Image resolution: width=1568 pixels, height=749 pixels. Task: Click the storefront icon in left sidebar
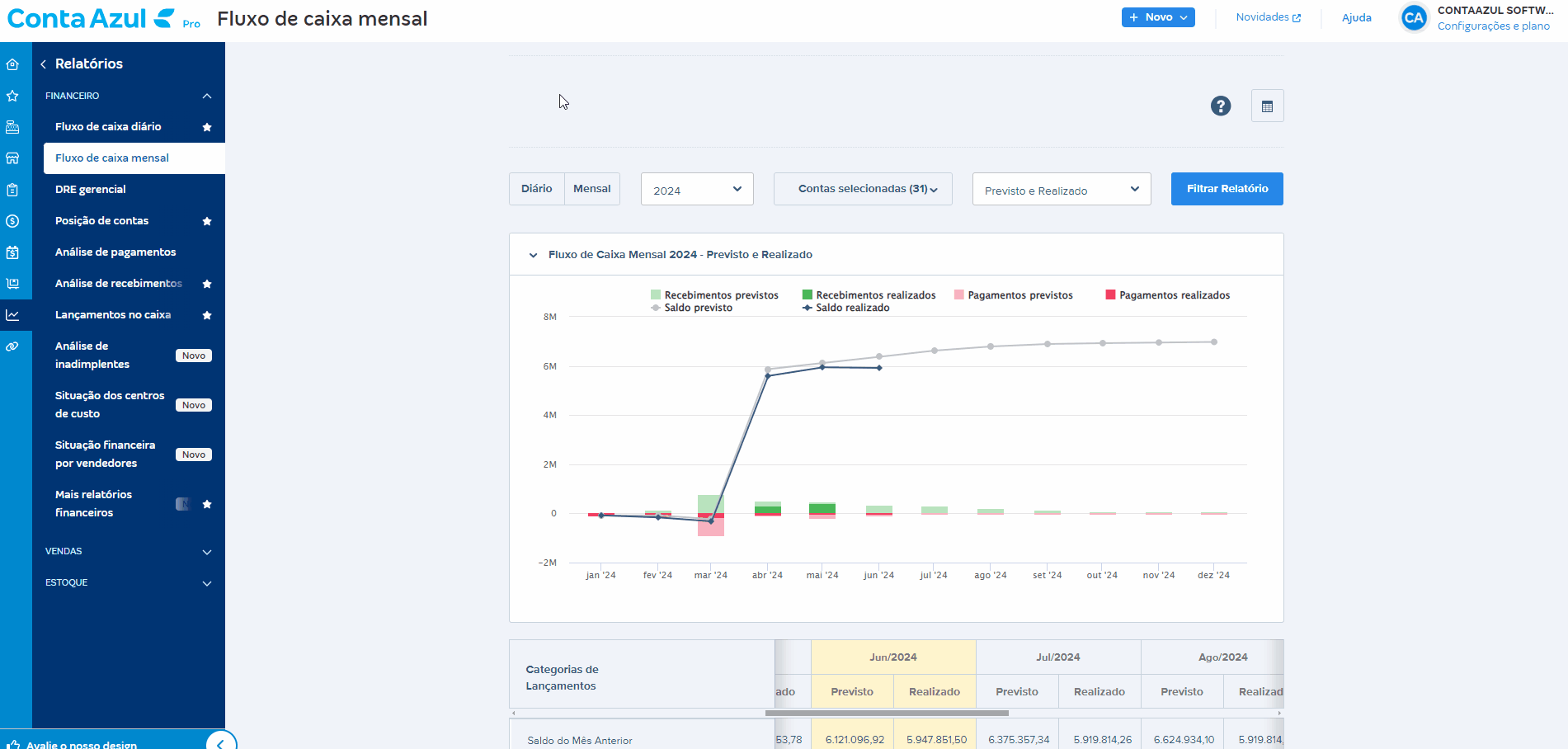click(12, 158)
